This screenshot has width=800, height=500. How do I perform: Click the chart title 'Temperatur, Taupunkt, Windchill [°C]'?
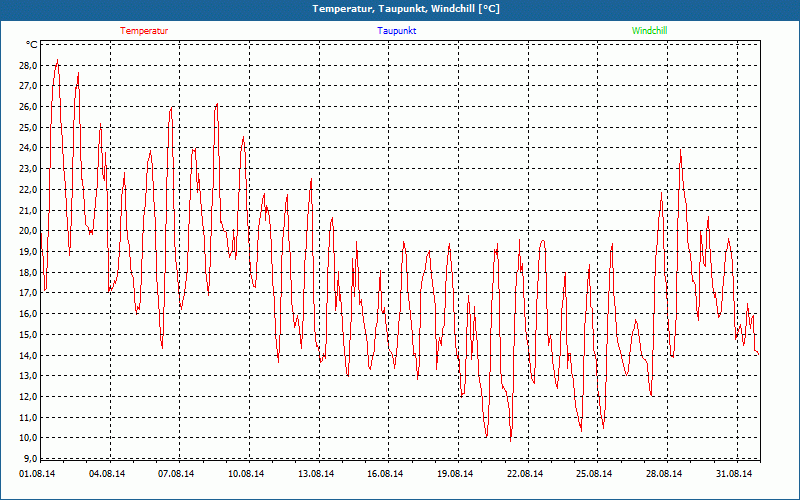pos(406,9)
